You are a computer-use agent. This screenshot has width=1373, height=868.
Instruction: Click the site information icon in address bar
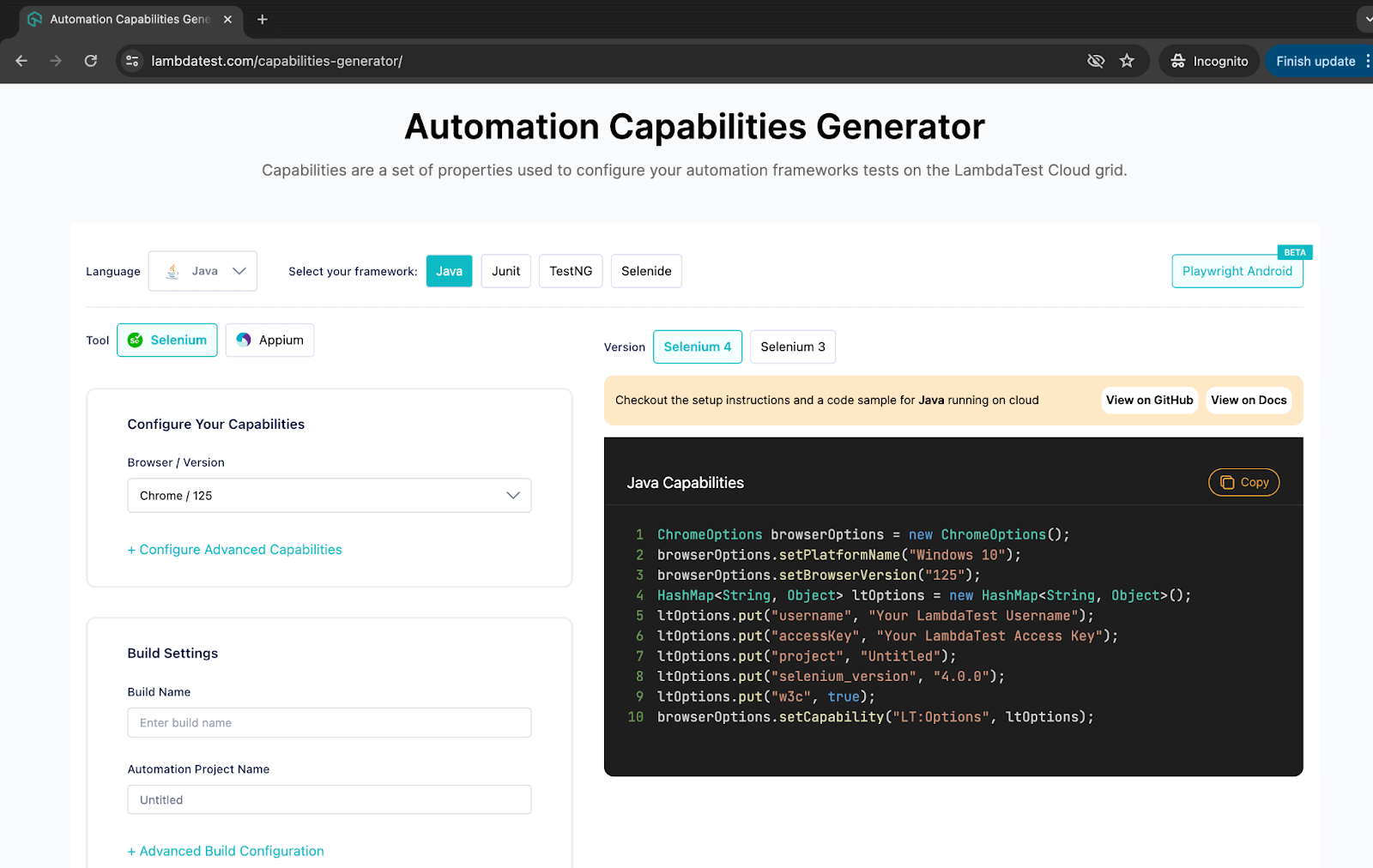click(x=132, y=61)
